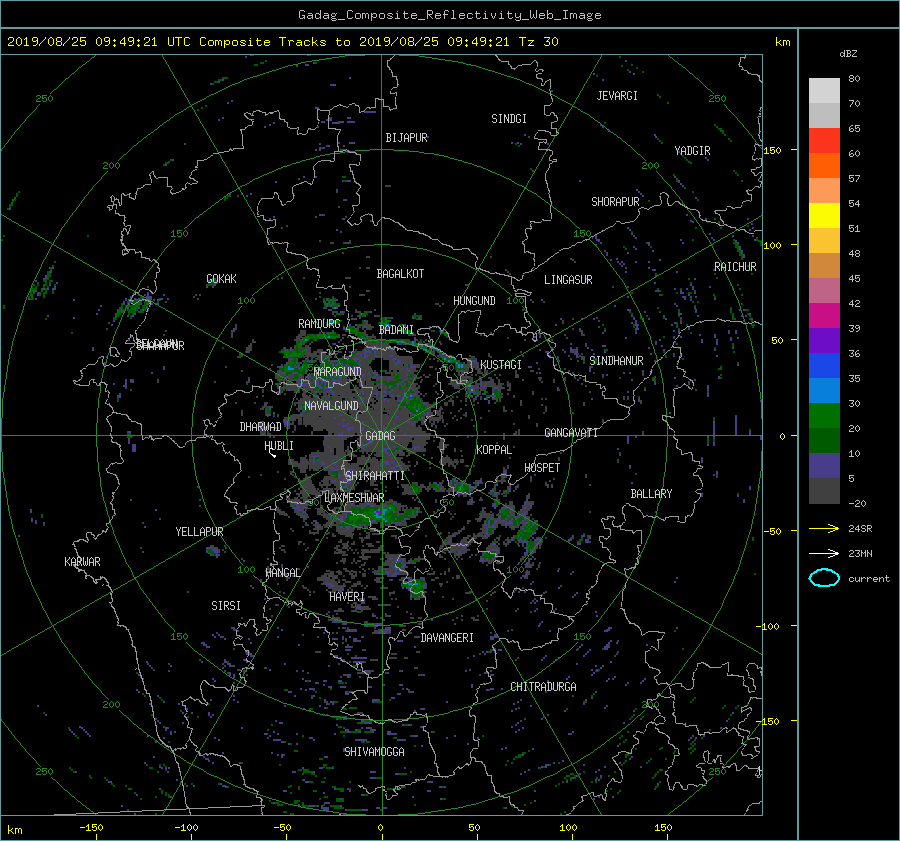Image resolution: width=900 pixels, height=841 pixels.
Task: Click the SINDGI label on map
Action: (509, 119)
